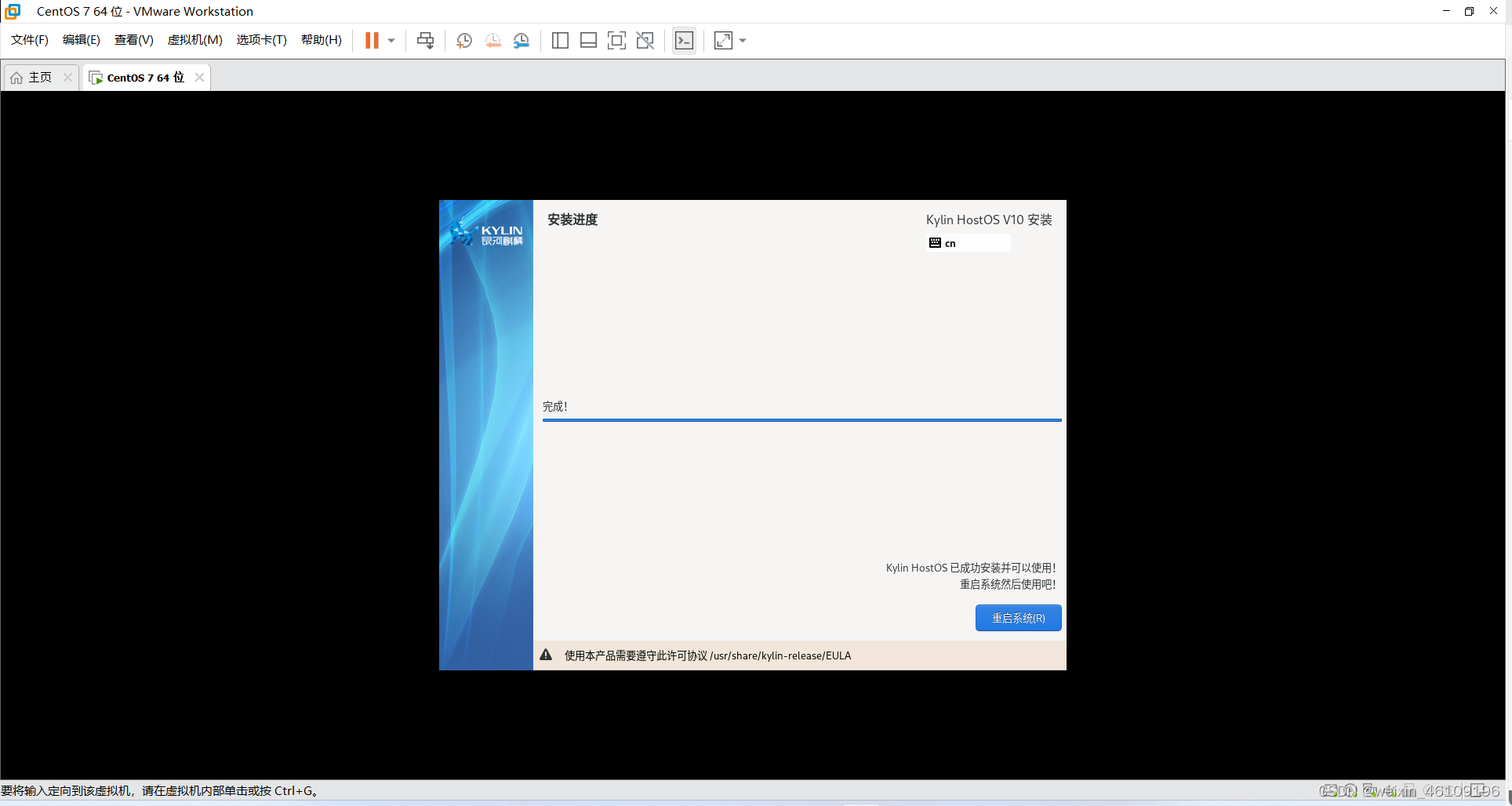Pause the virtual machine with the orange pause icon

click(x=372, y=41)
